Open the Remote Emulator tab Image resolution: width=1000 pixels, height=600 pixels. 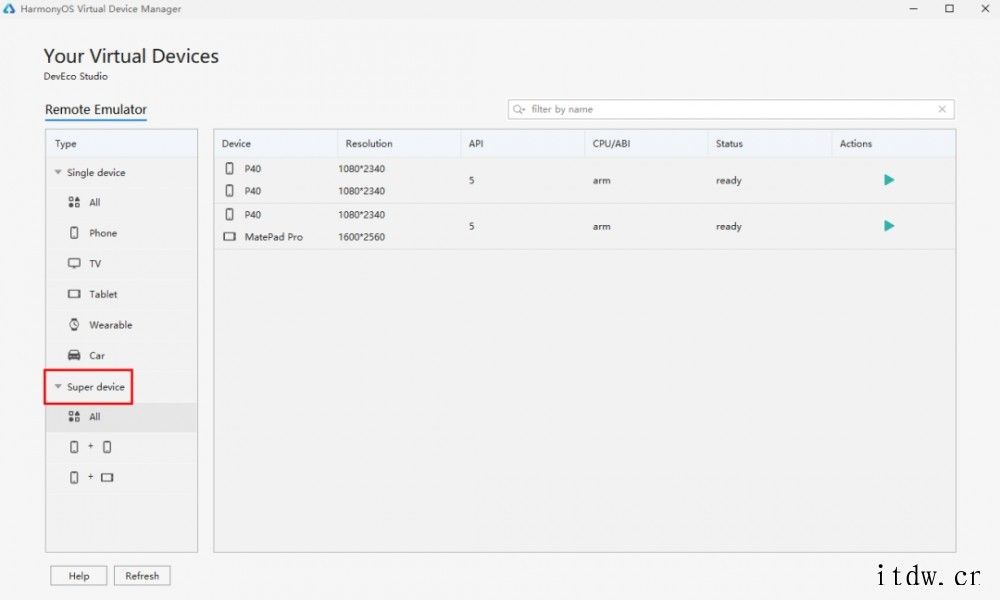pos(96,110)
